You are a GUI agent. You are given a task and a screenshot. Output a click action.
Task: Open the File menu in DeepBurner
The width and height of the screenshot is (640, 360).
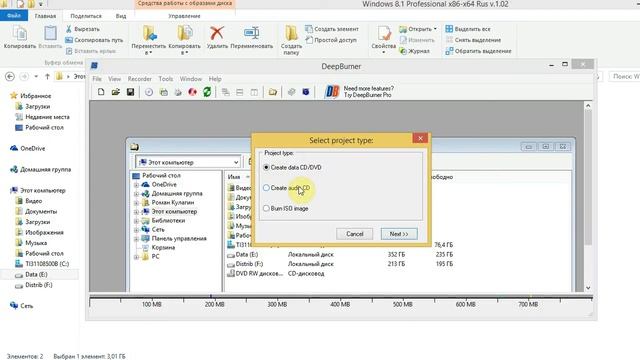pyautogui.click(x=97, y=79)
